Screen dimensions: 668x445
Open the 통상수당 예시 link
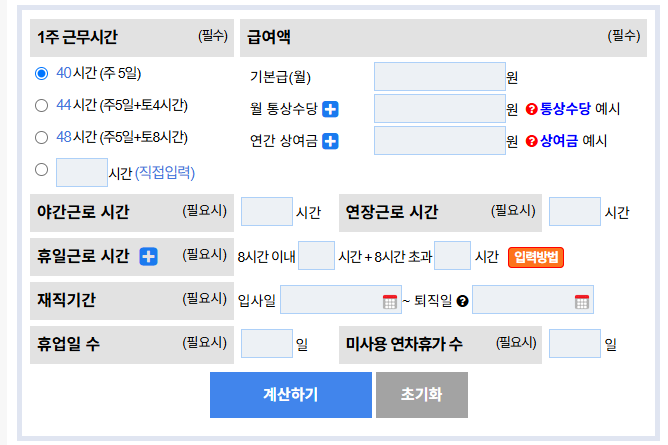(580, 109)
